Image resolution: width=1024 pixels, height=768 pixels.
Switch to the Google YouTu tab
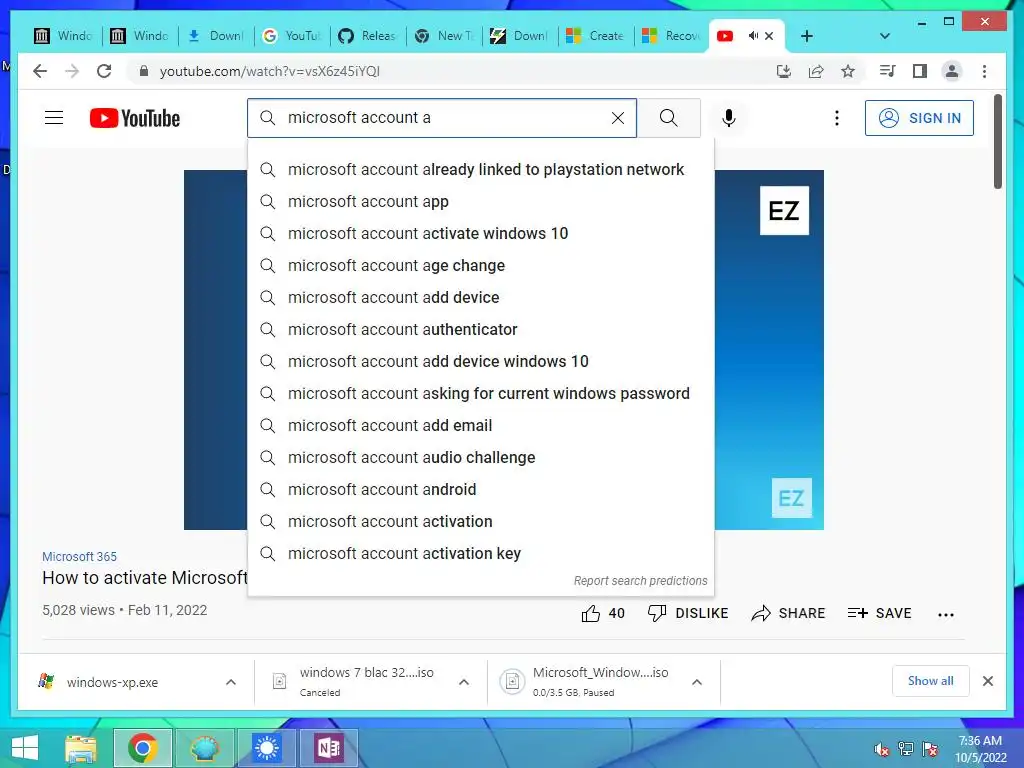click(x=292, y=36)
